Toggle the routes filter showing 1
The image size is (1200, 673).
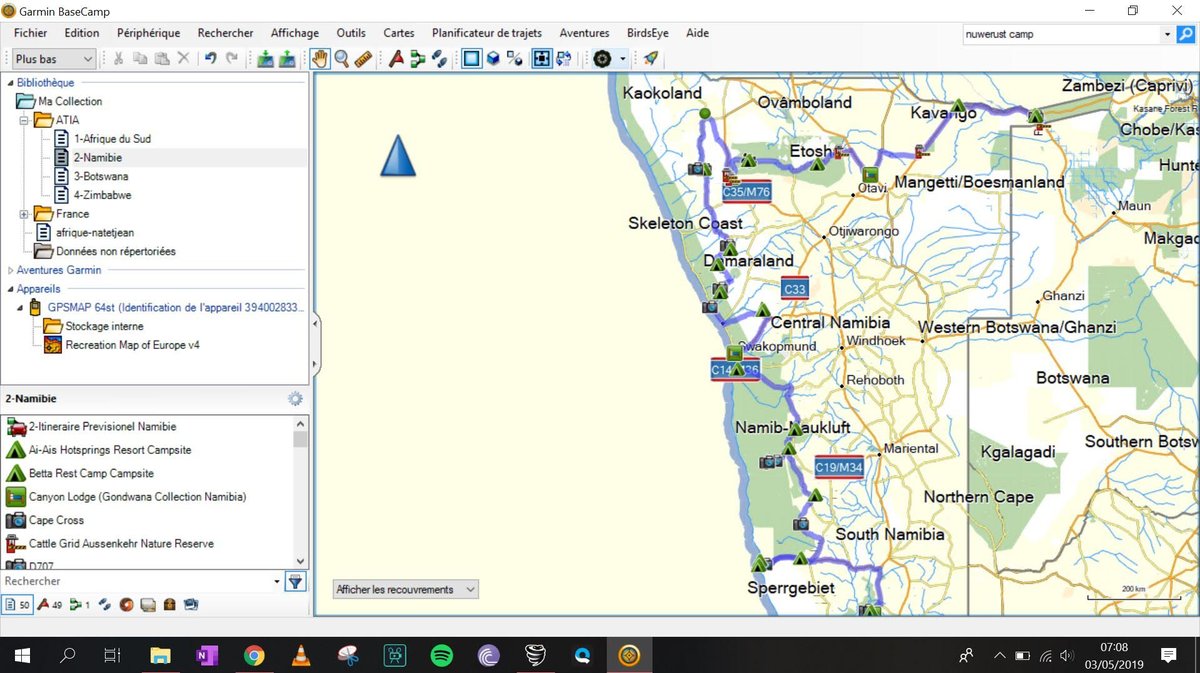pyautogui.click(x=80, y=604)
